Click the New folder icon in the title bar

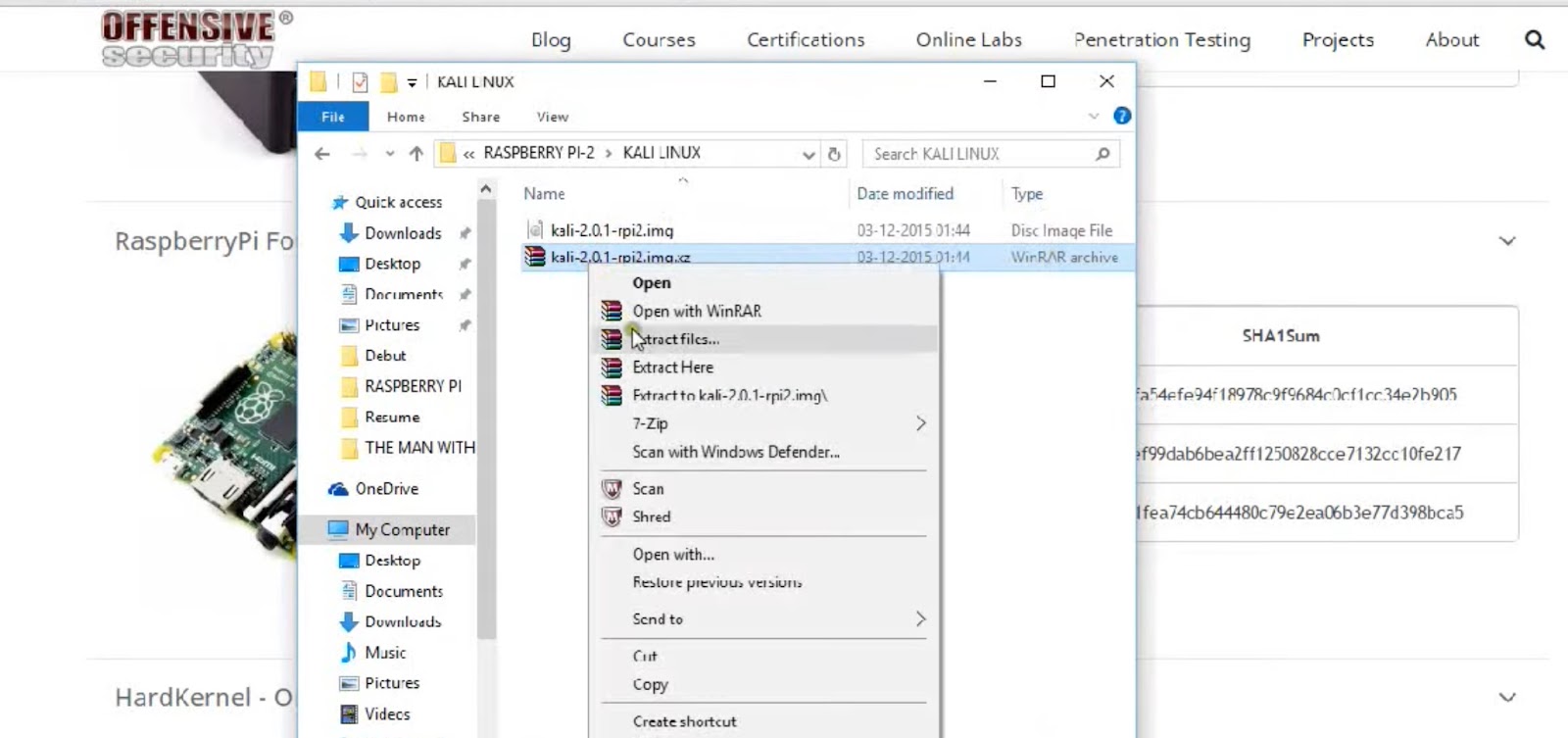point(388,82)
